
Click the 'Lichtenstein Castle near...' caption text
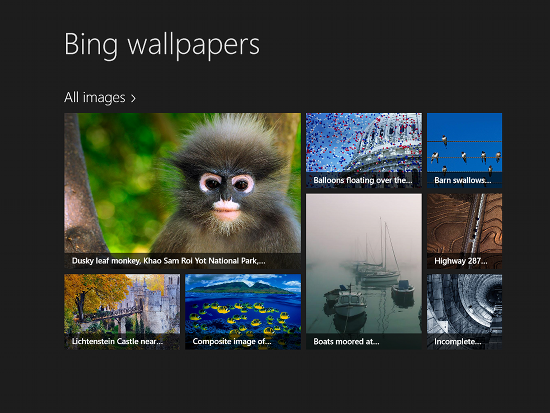click(x=117, y=341)
